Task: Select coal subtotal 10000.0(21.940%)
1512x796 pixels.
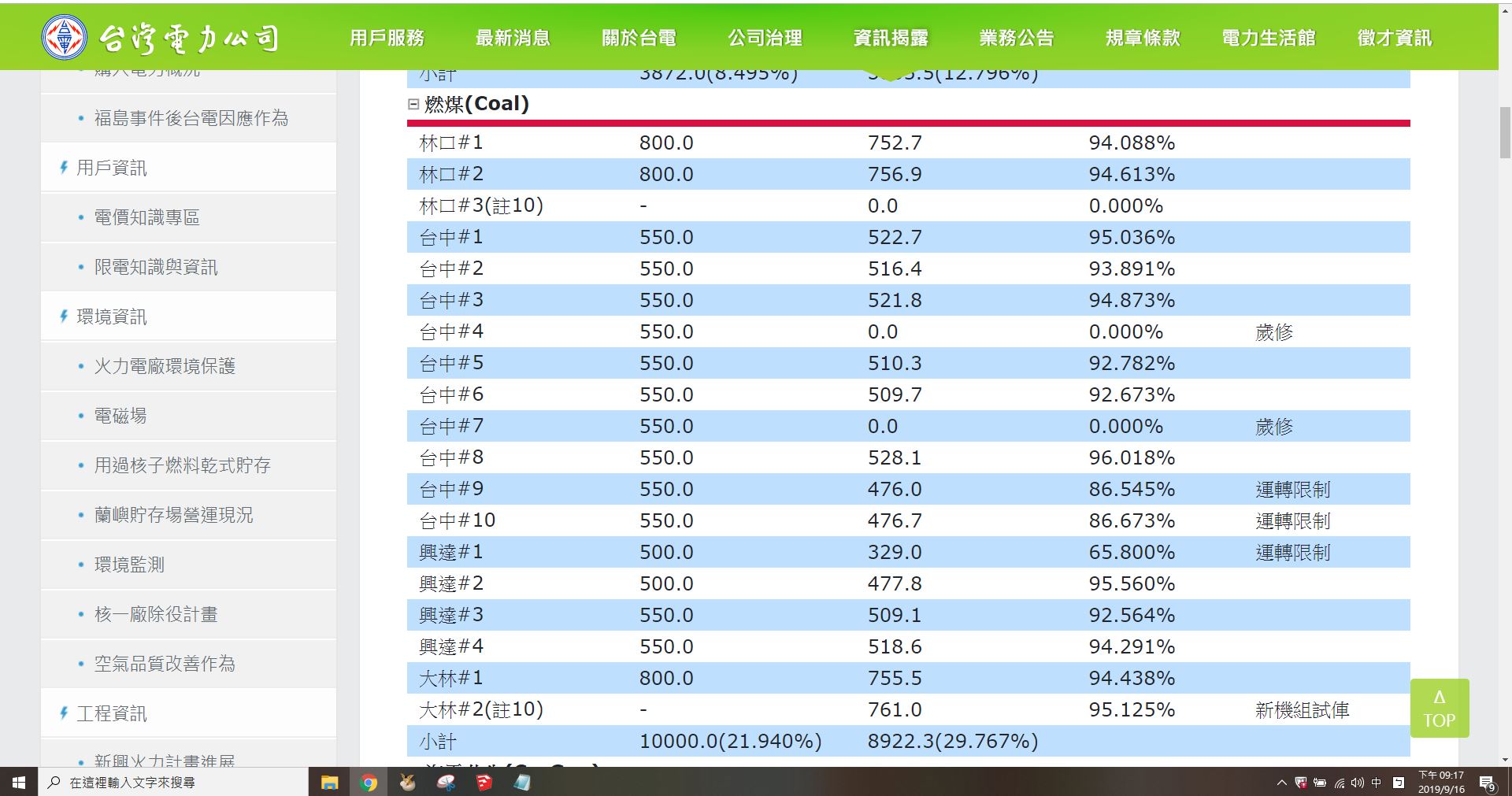Action: 730,741
